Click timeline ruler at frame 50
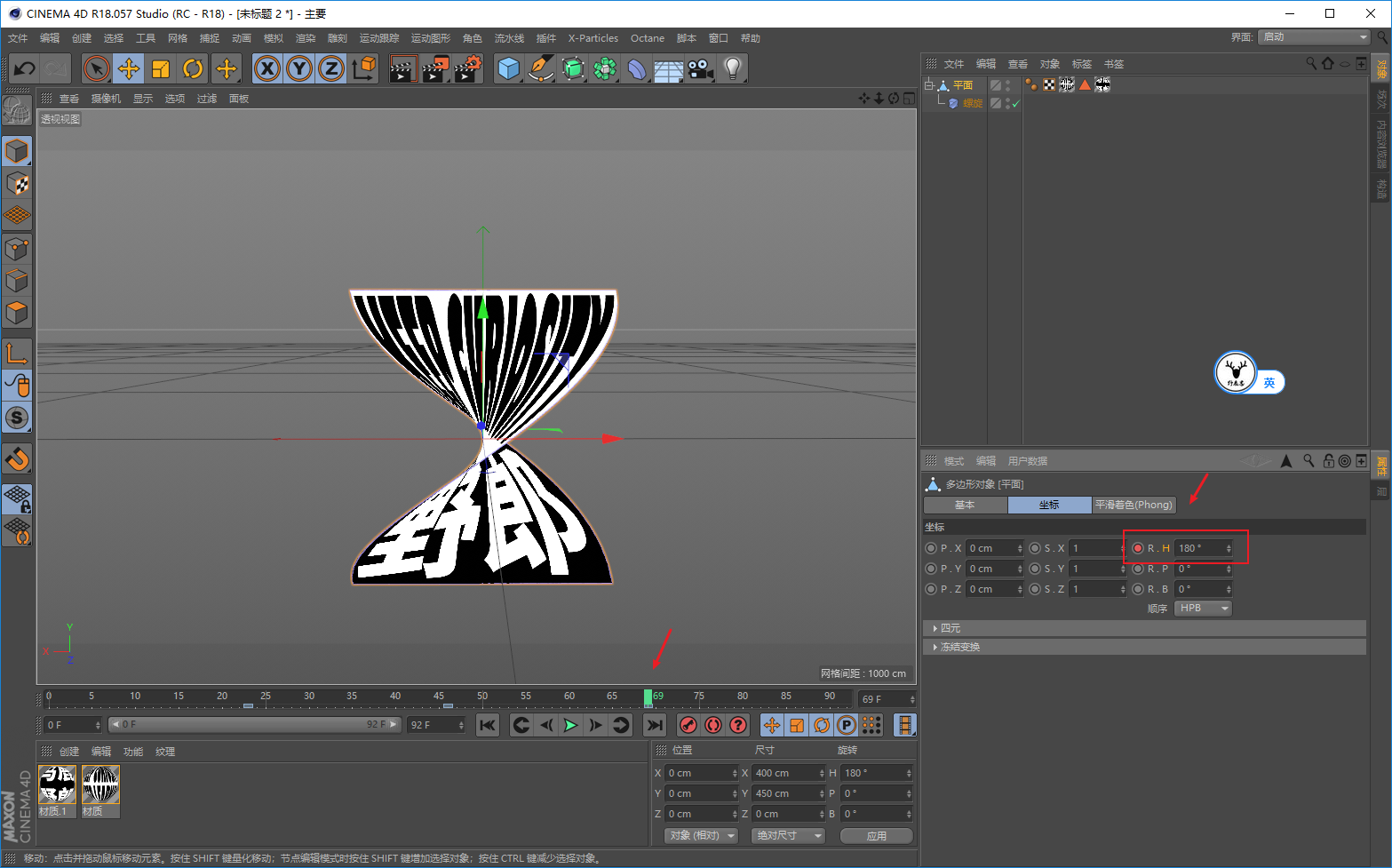This screenshot has height=868, width=1392. click(482, 697)
